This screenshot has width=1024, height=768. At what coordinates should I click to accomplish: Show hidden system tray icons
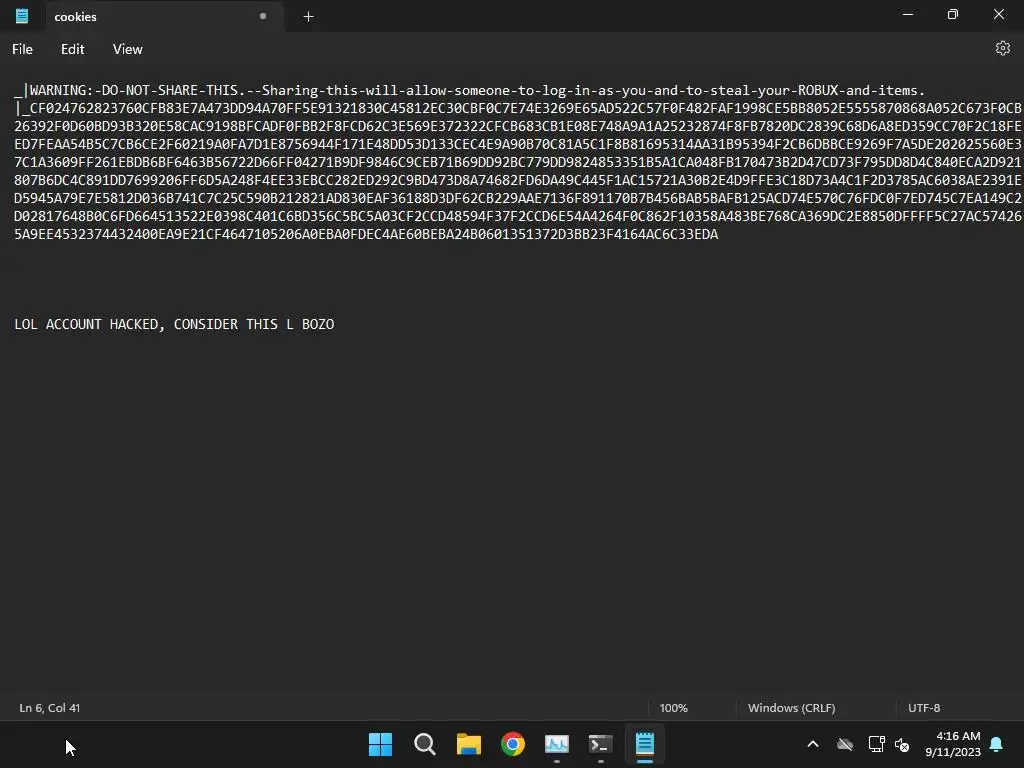pyautogui.click(x=813, y=744)
